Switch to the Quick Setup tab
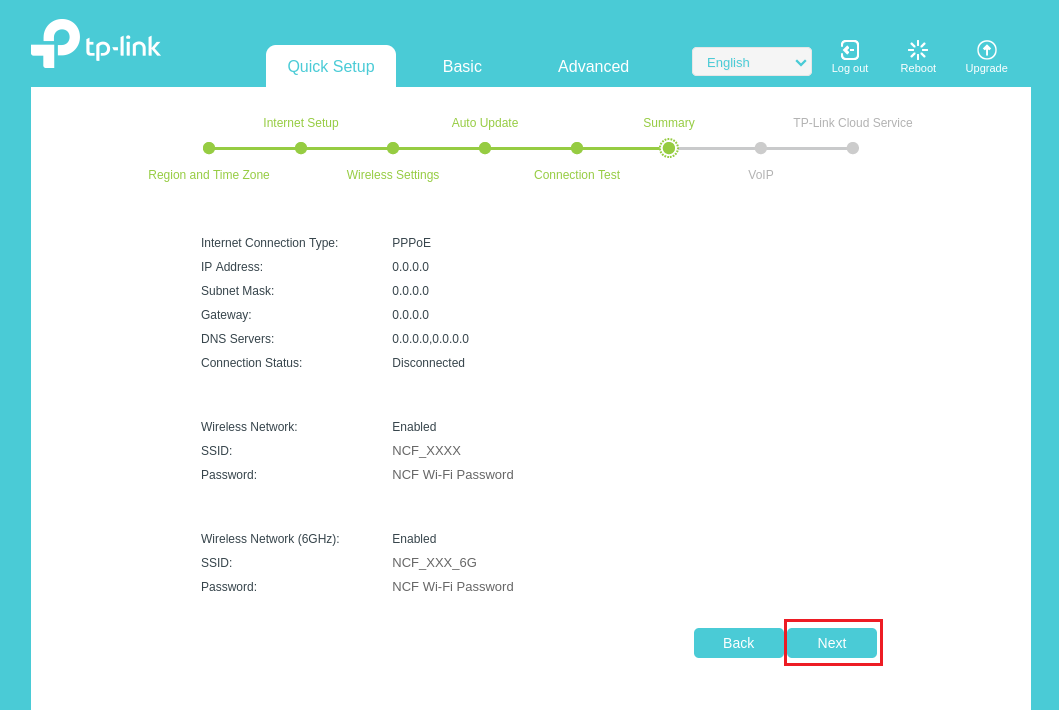The height and width of the screenshot is (710, 1059). [331, 67]
